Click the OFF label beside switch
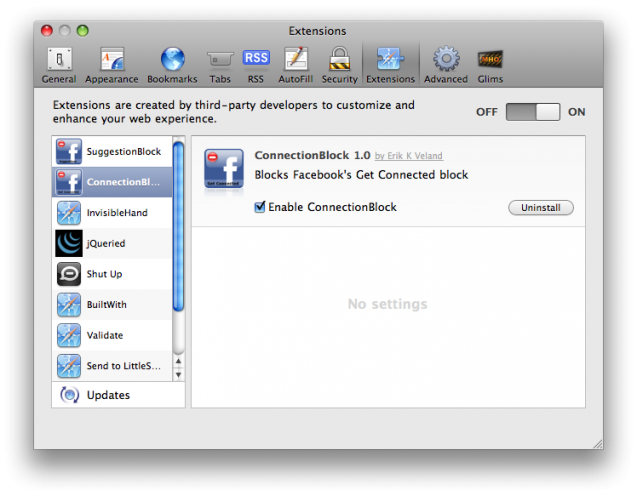The image size is (637, 496). point(487,112)
